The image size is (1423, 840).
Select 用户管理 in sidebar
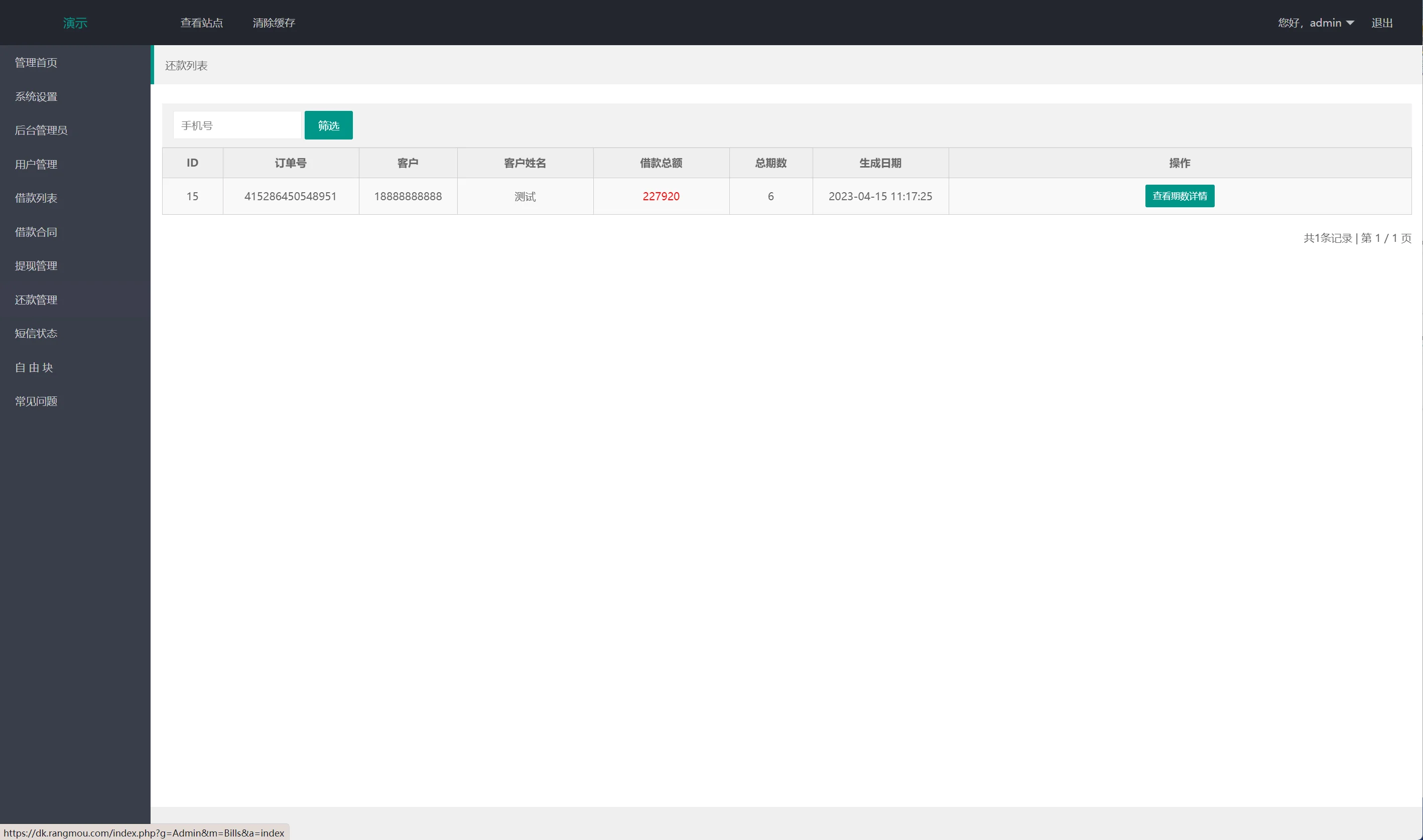[36, 165]
